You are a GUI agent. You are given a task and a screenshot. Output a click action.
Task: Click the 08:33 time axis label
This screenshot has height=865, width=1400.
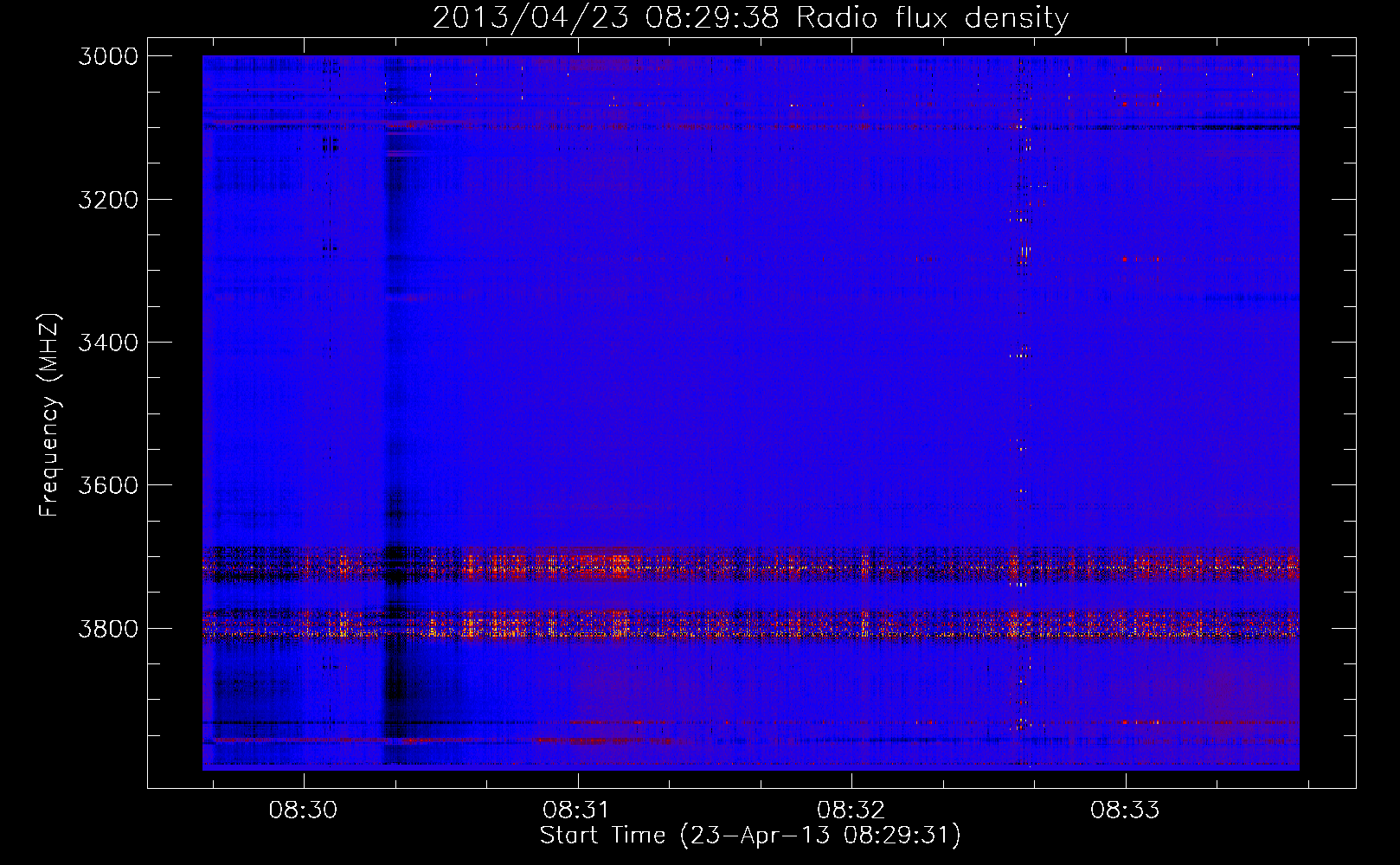click(x=1125, y=811)
